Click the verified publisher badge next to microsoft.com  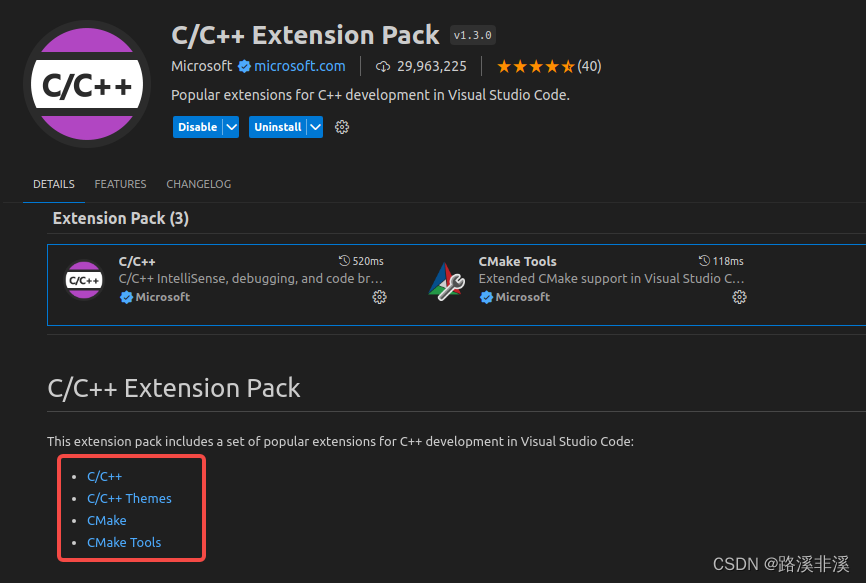pyautogui.click(x=244, y=66)
